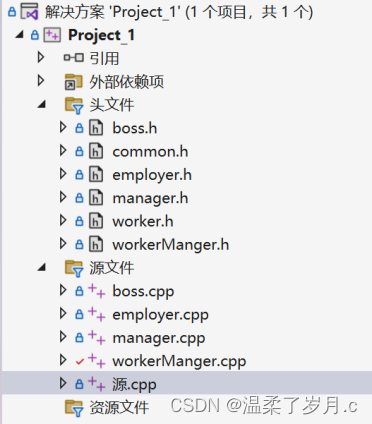372x424 pixels.
Task: Collapse the 头文件 header files folder
Action: [x=42, y=105]
